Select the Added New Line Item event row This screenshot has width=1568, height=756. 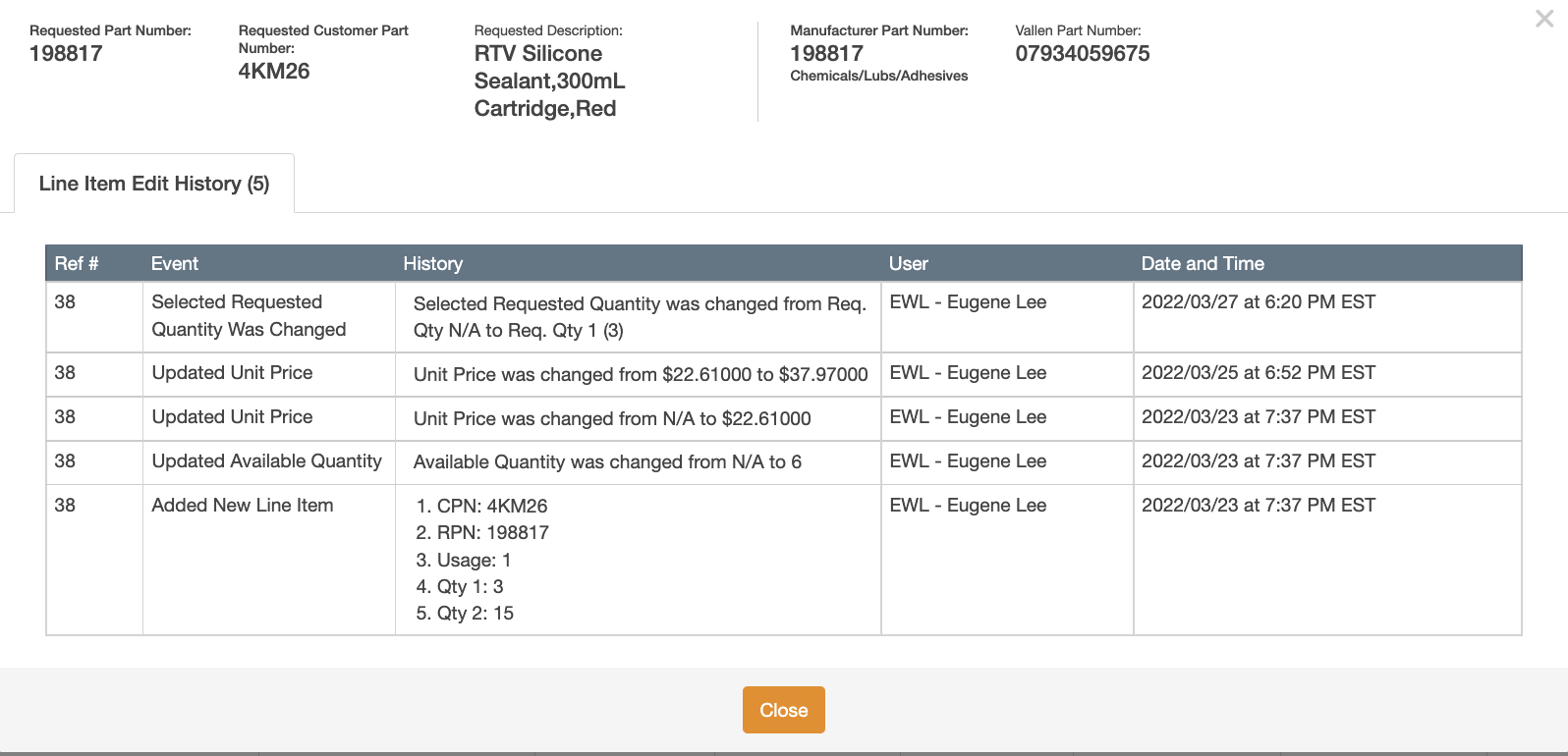click(x=243, y=505)
